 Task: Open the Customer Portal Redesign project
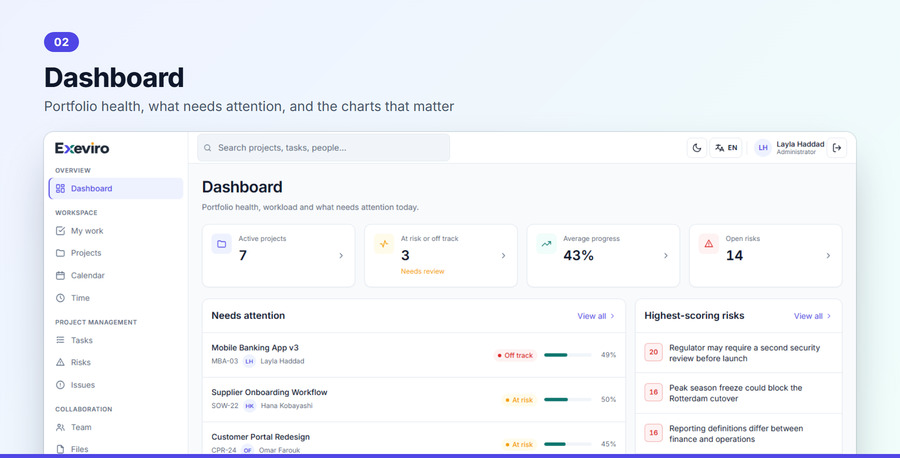261,437
